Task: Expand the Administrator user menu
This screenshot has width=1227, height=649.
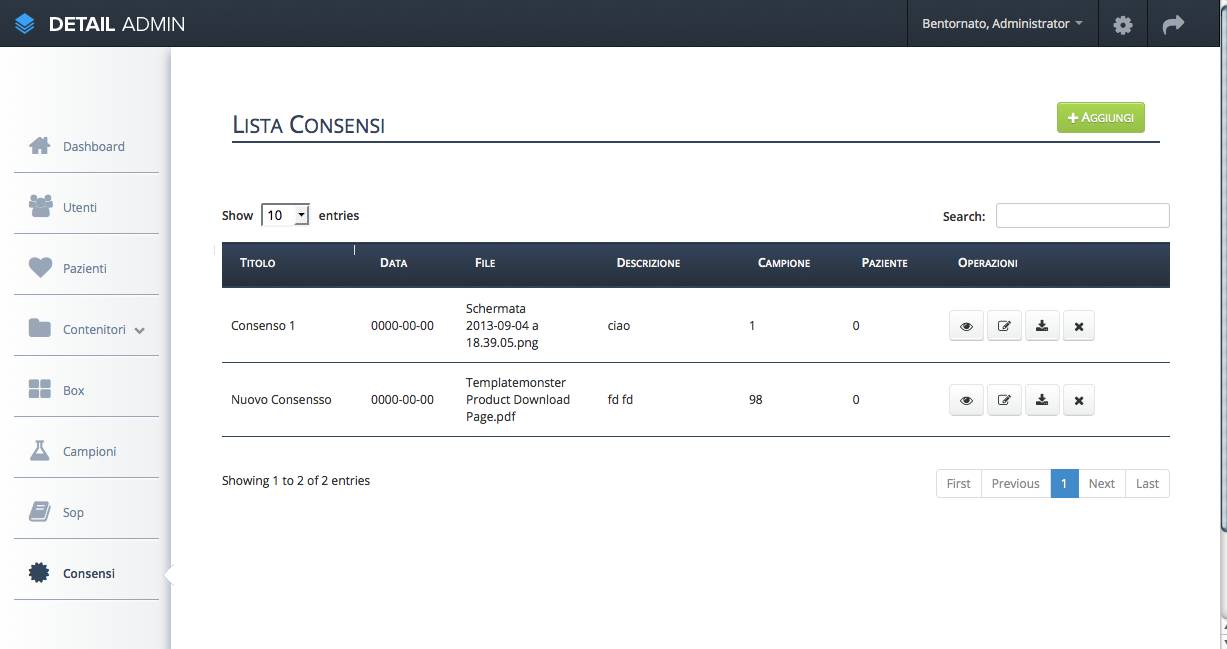Action: coord(1002,24)
